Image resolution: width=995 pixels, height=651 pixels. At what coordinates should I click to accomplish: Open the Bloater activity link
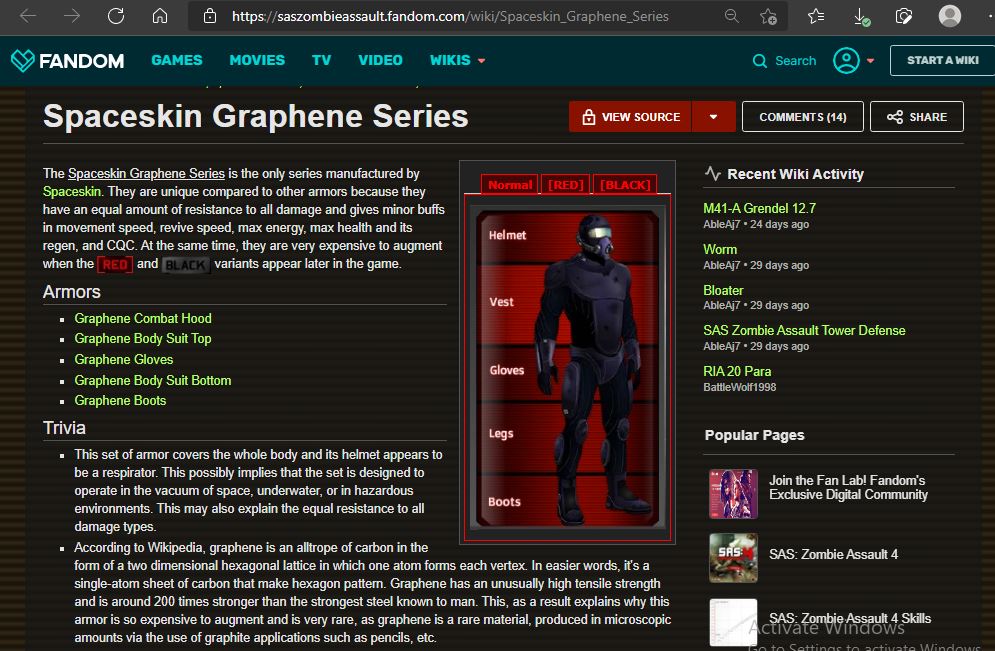[723, 290]
